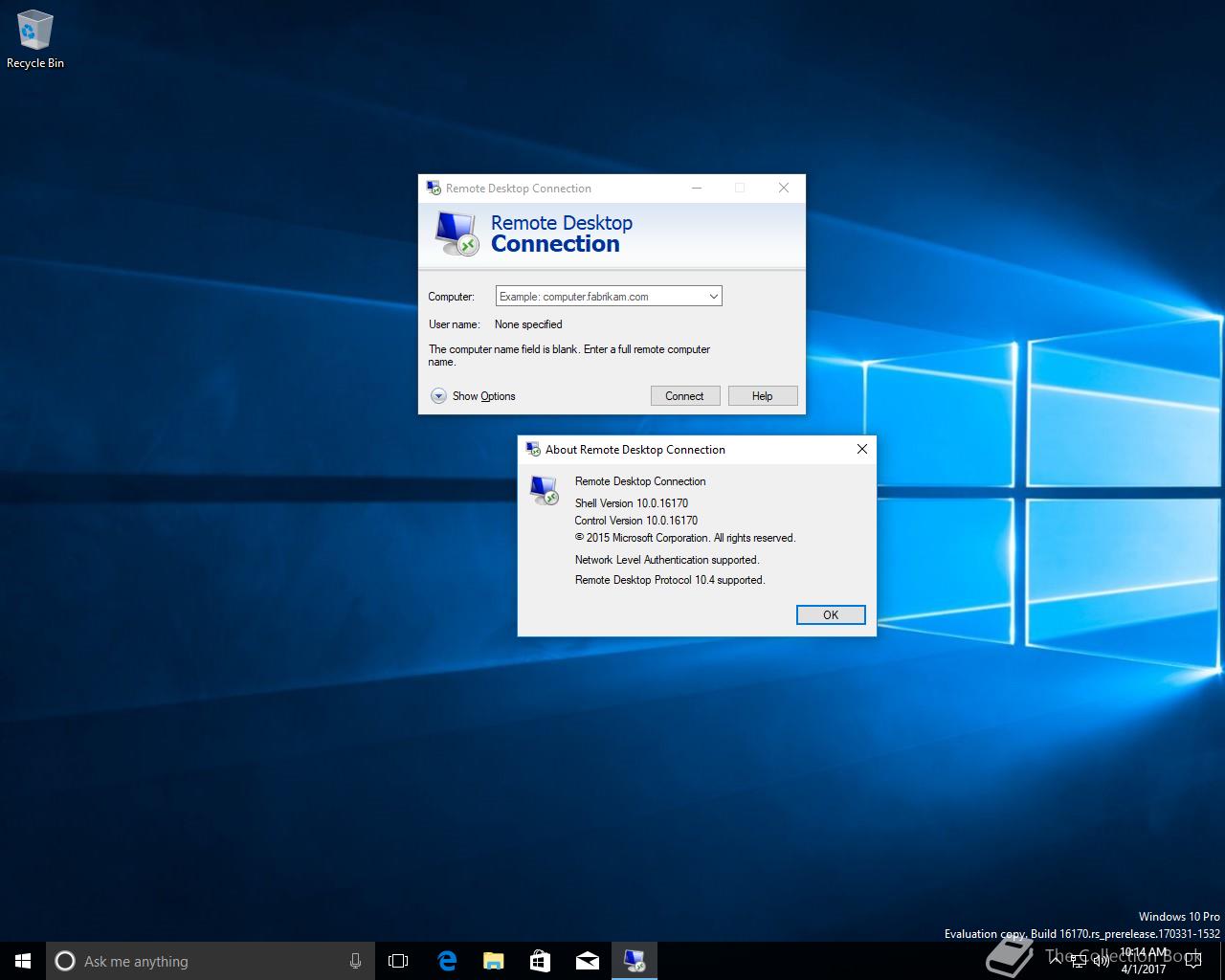Click the Remote Desktop Connection taskbar icon
The width and height of the screenshot is (1225, 980).
click(x=634, y=961)
